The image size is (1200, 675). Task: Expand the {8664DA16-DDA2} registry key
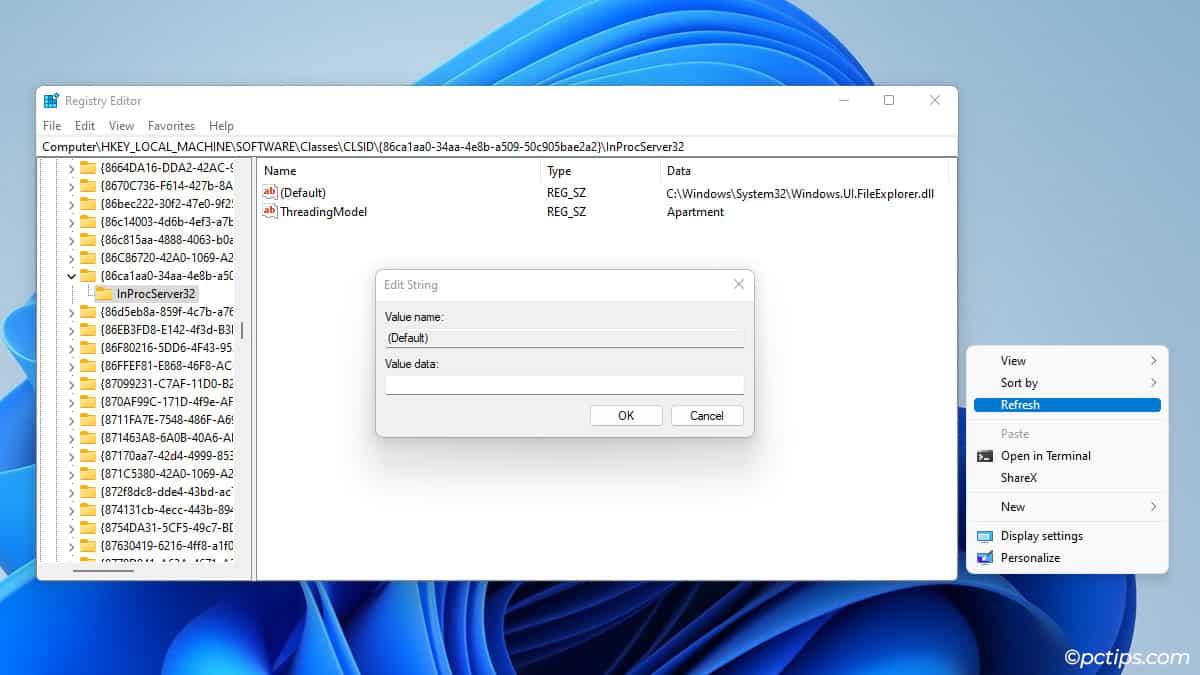[x=70, y=170]
